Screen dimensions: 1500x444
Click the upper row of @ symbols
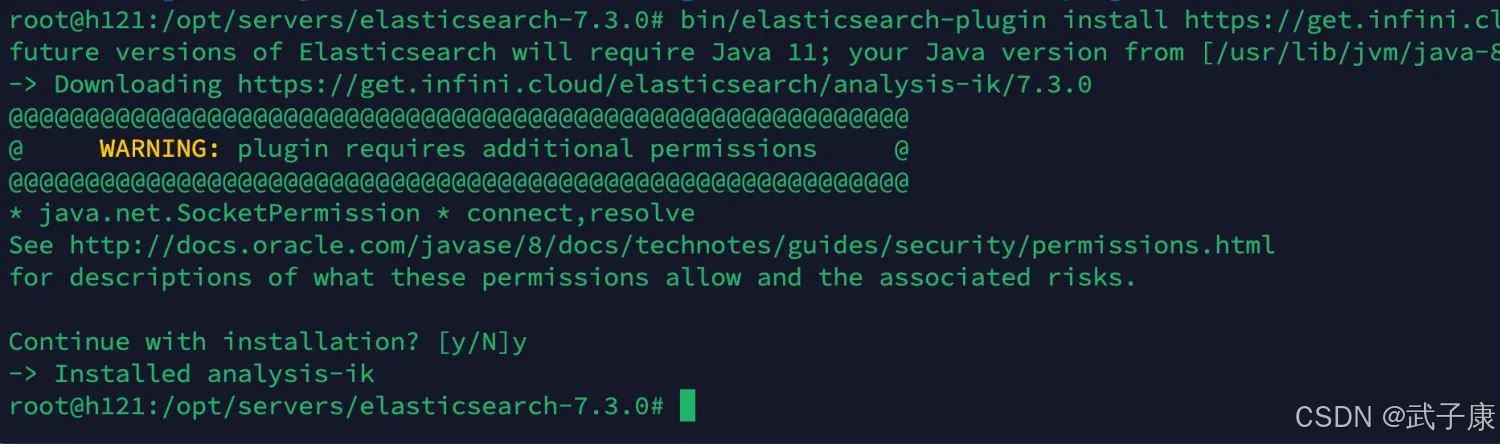point(459,117)
